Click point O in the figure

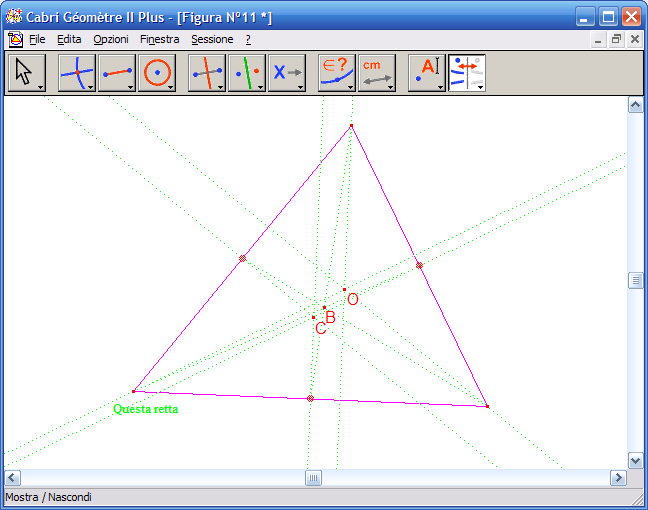tap(345, 290)
